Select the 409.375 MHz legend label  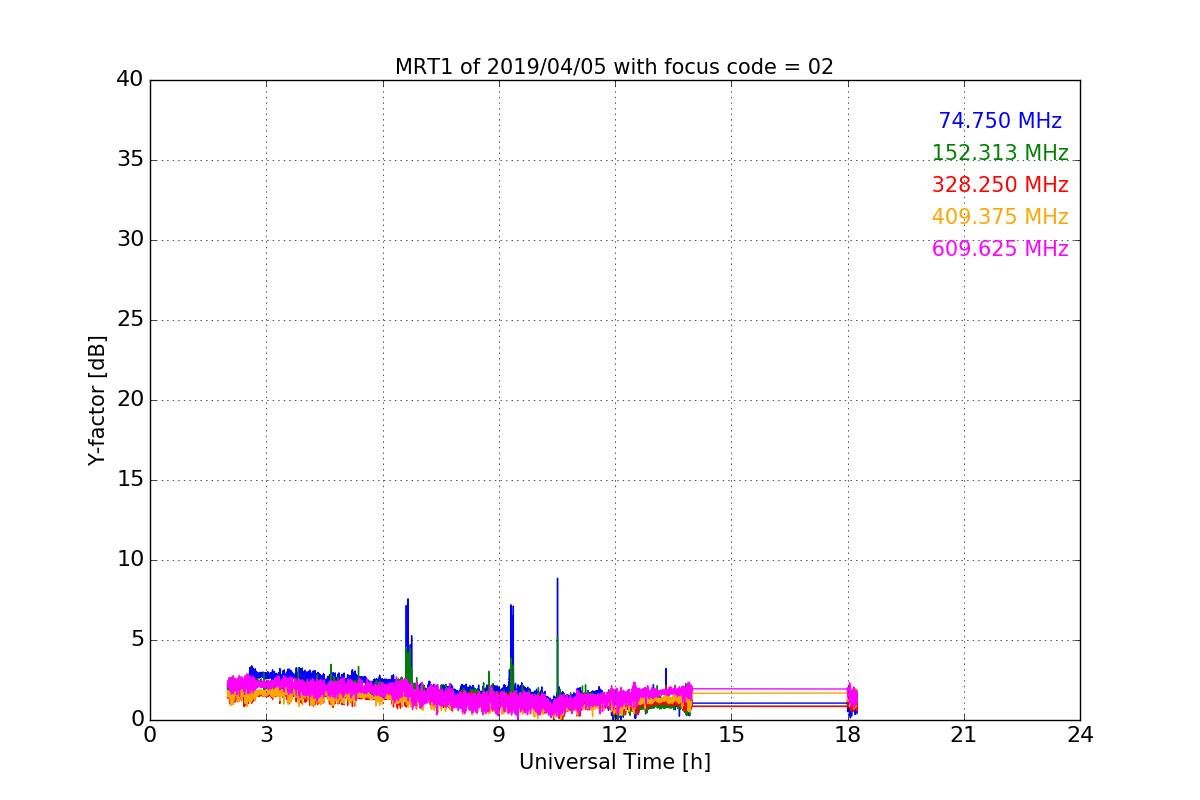point(1000,217)
